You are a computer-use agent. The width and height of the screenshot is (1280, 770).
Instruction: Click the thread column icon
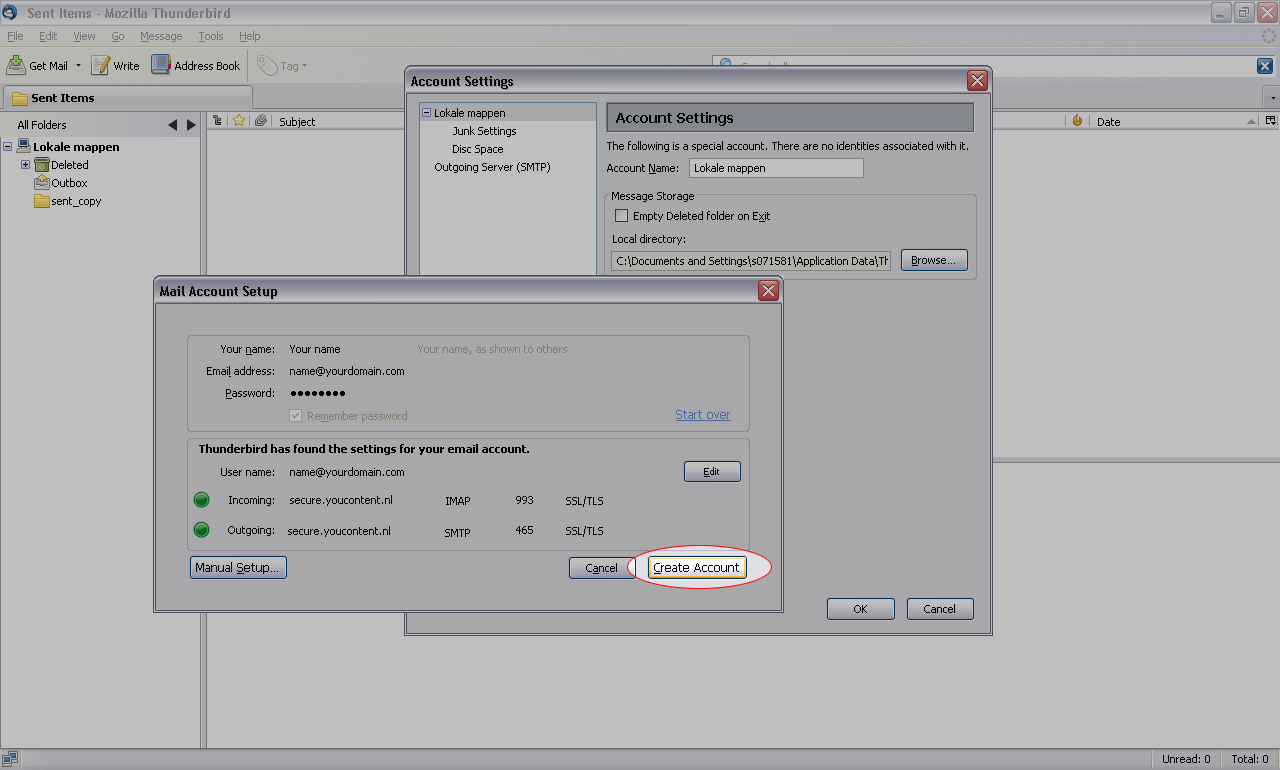point(217,121)
